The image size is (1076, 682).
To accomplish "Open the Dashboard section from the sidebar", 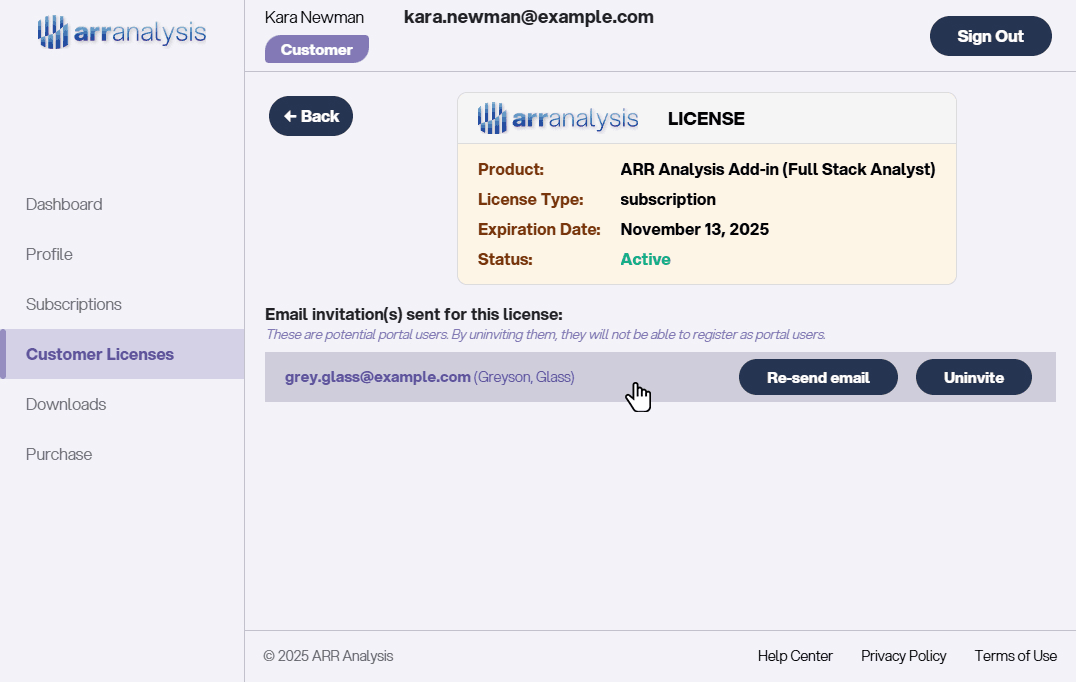I will coord(64,204).
